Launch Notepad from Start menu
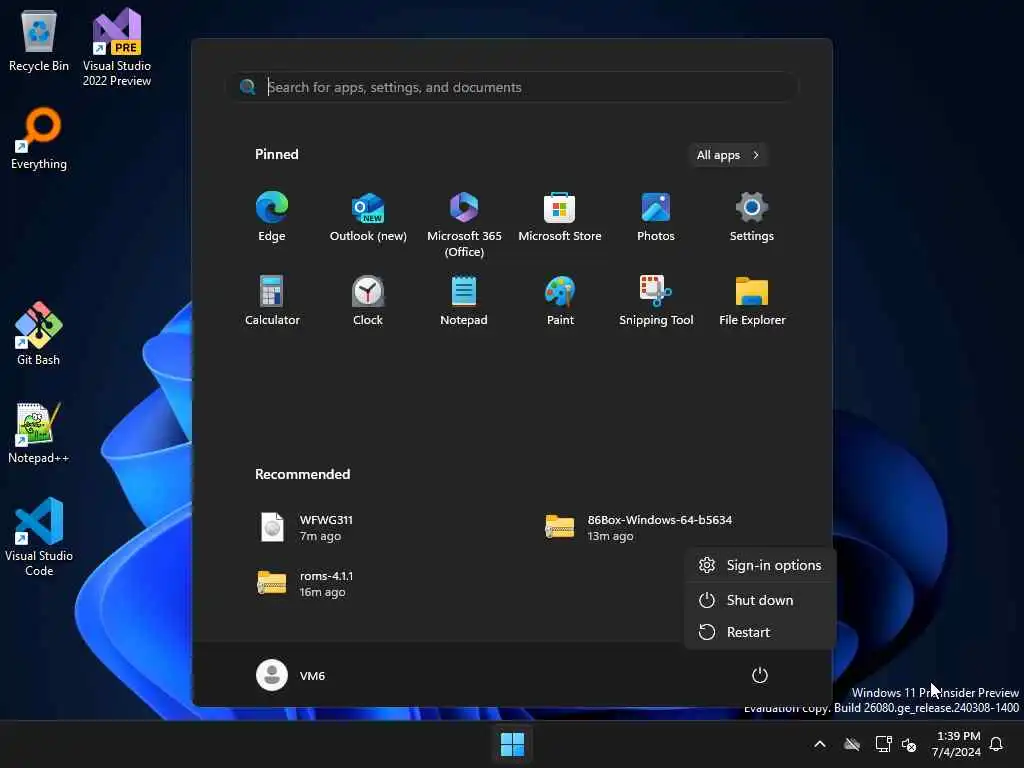This screenshot has width=1024, height=768. pyautogui.click(x=464, y=300)
